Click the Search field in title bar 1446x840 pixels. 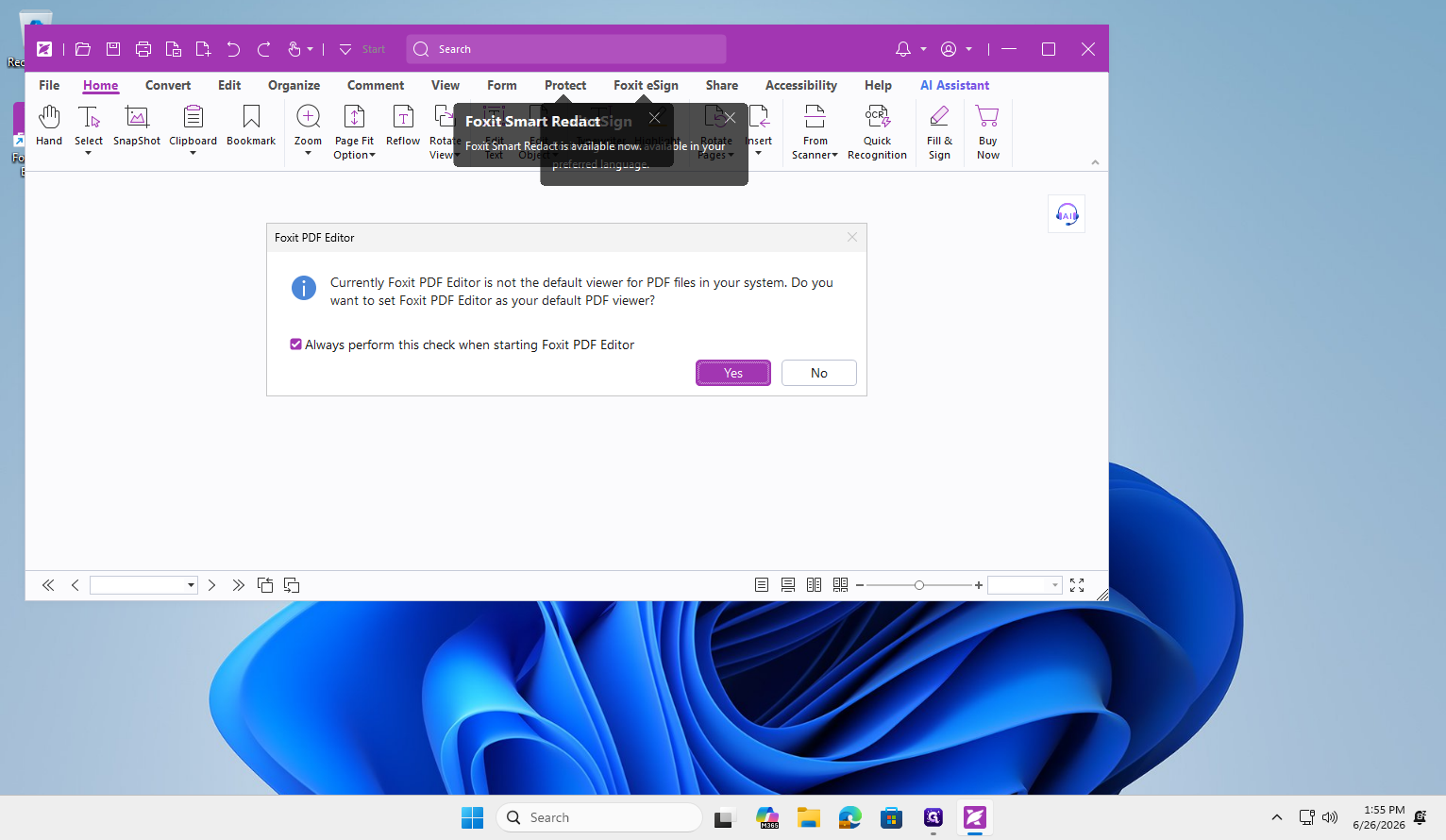pyautogui.click(x=566, y=49)
